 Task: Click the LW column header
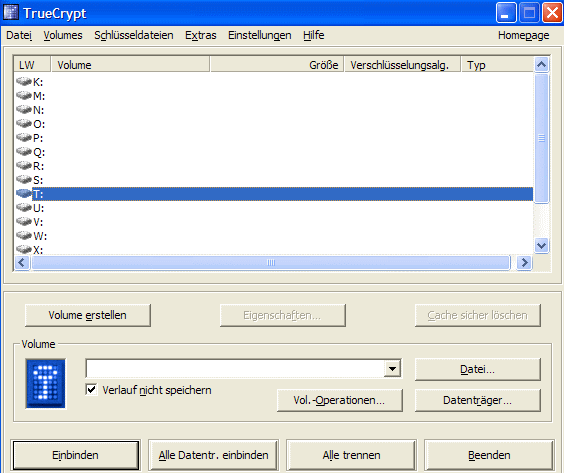[x=32, y=65]
